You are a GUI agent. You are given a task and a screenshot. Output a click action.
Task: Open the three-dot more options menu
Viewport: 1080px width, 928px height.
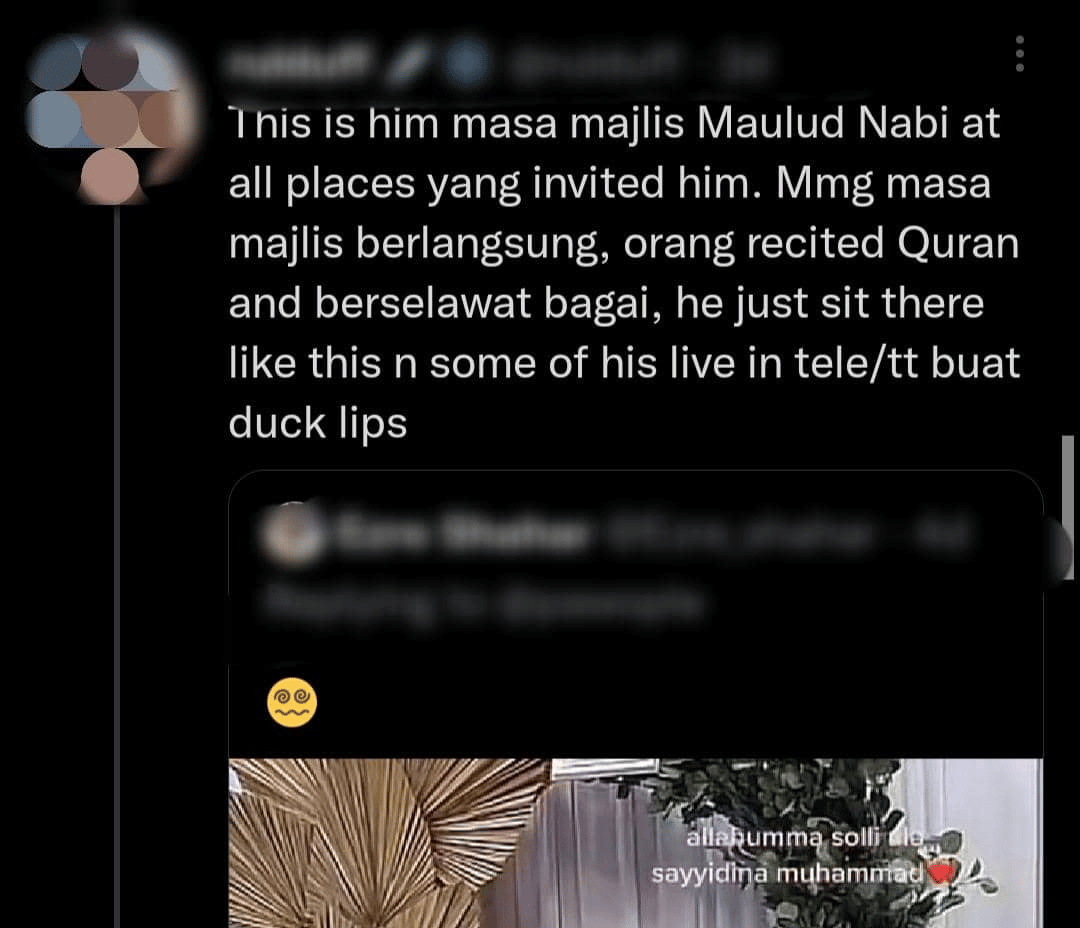pyautogui.click(x=1019, y=54)
